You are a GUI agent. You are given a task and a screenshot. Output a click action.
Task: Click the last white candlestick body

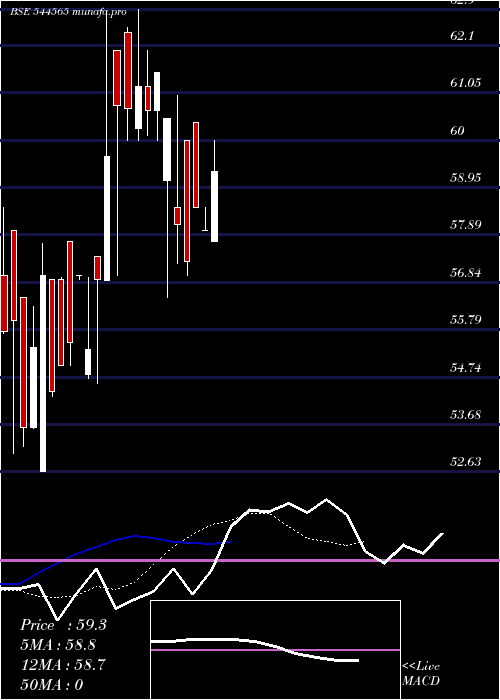click(x=214, y=206)
